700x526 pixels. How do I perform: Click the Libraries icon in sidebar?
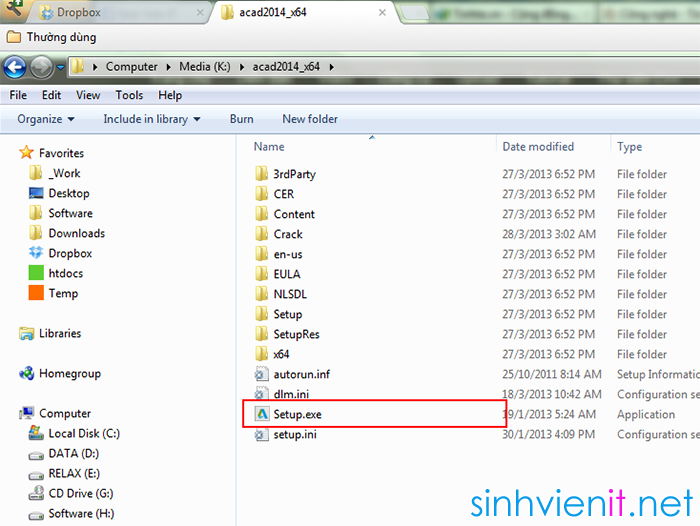point(26,333)
